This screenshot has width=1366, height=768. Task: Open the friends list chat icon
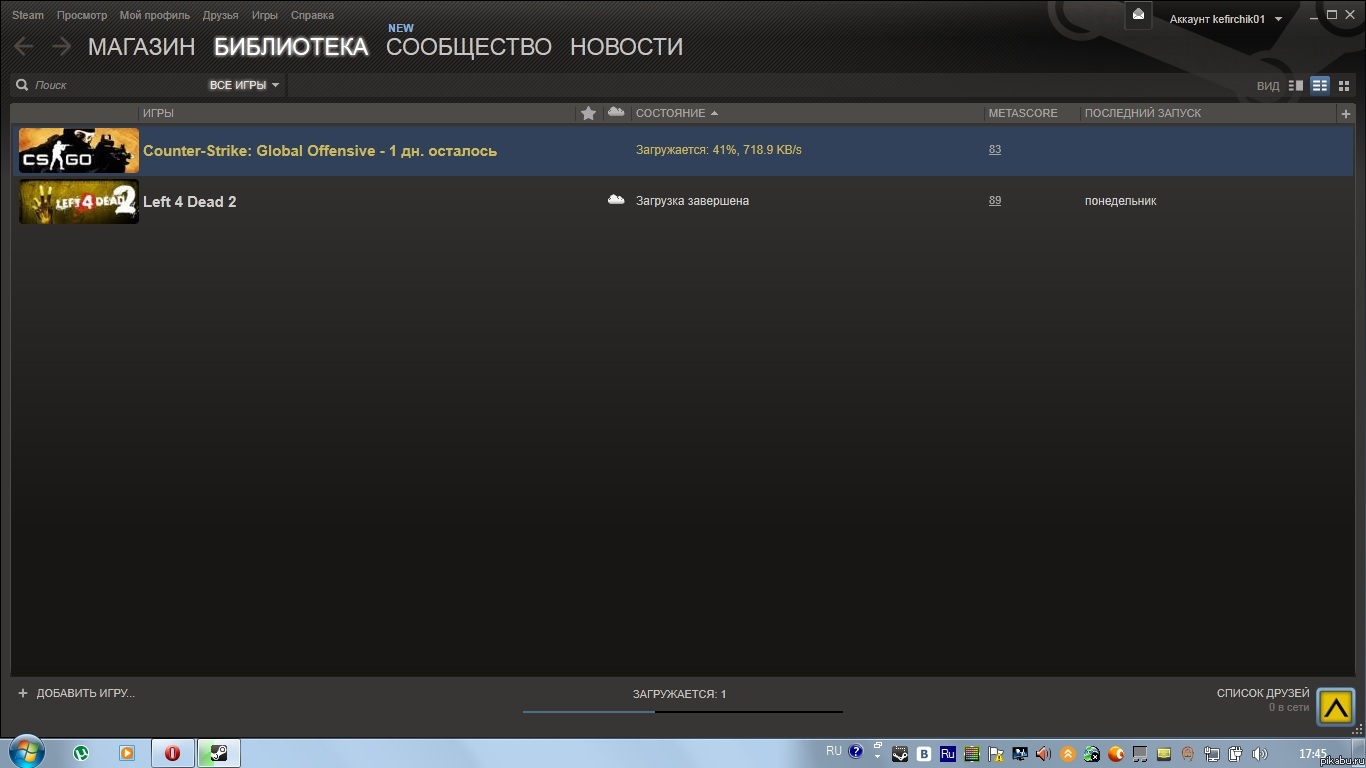coord(1335,706)
